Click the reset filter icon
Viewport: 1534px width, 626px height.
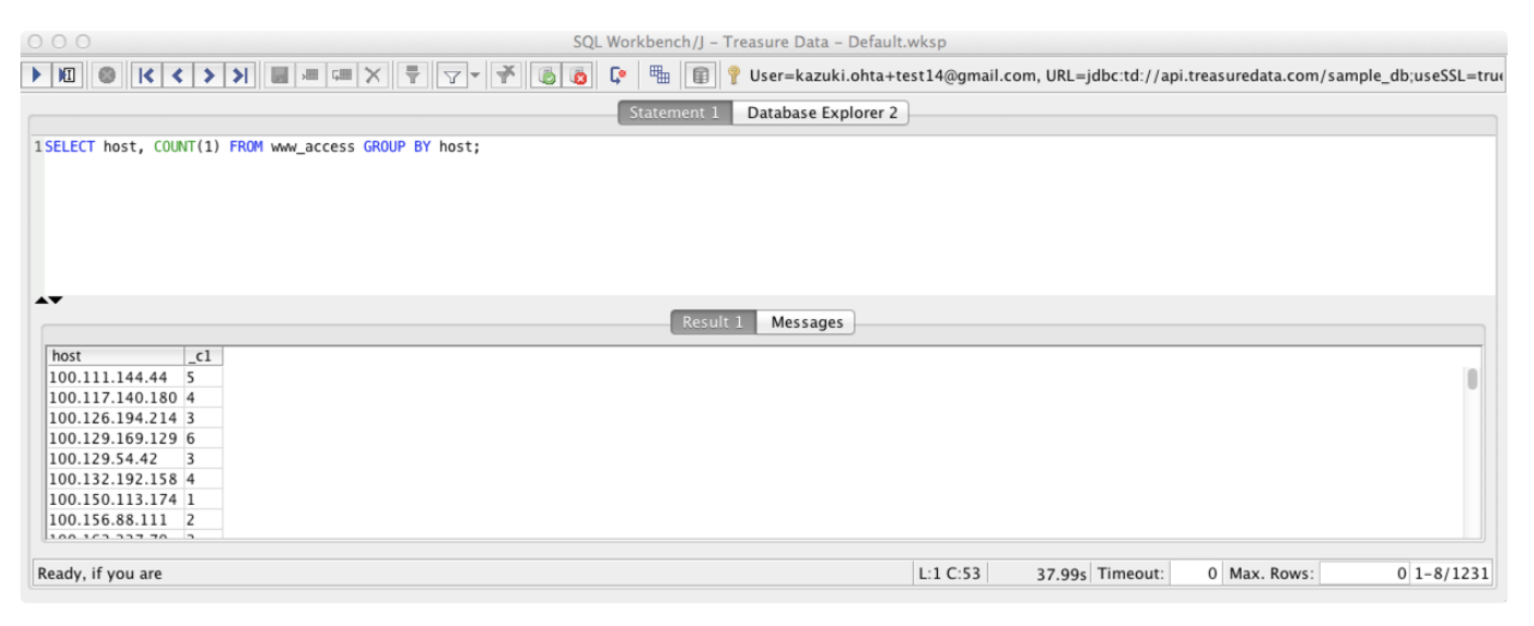pos(507,75)
